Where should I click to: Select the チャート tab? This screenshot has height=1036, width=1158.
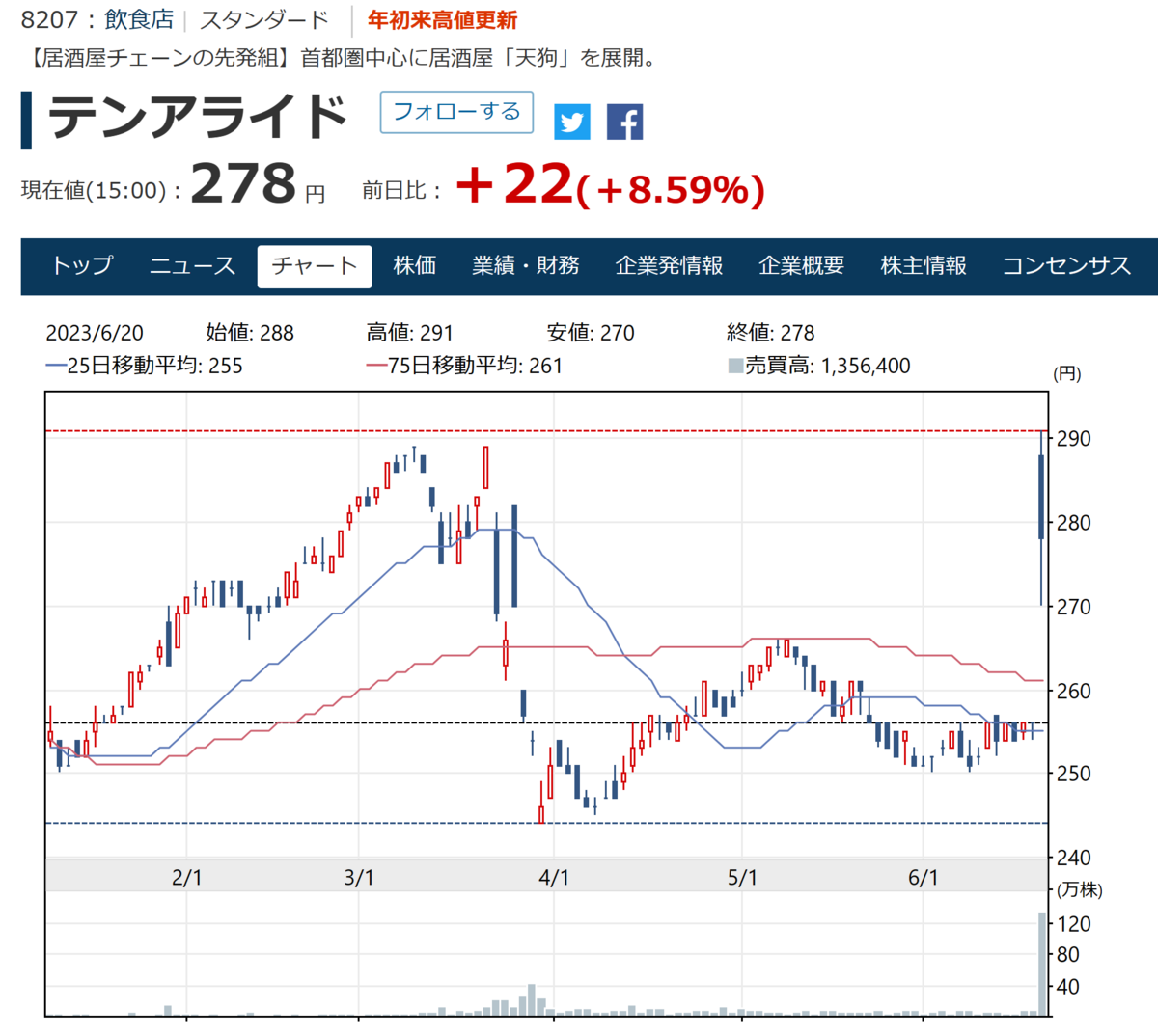point(315,266)
